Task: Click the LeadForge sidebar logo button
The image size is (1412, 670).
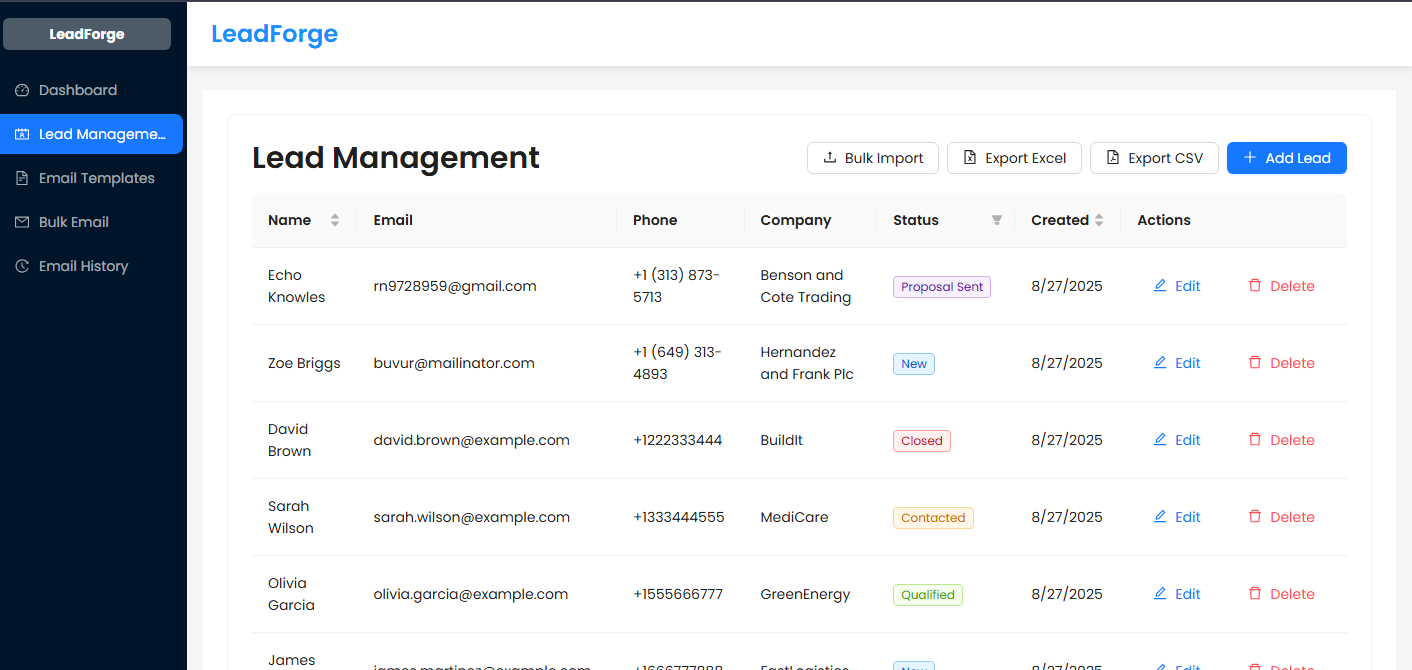Action: 87,34
